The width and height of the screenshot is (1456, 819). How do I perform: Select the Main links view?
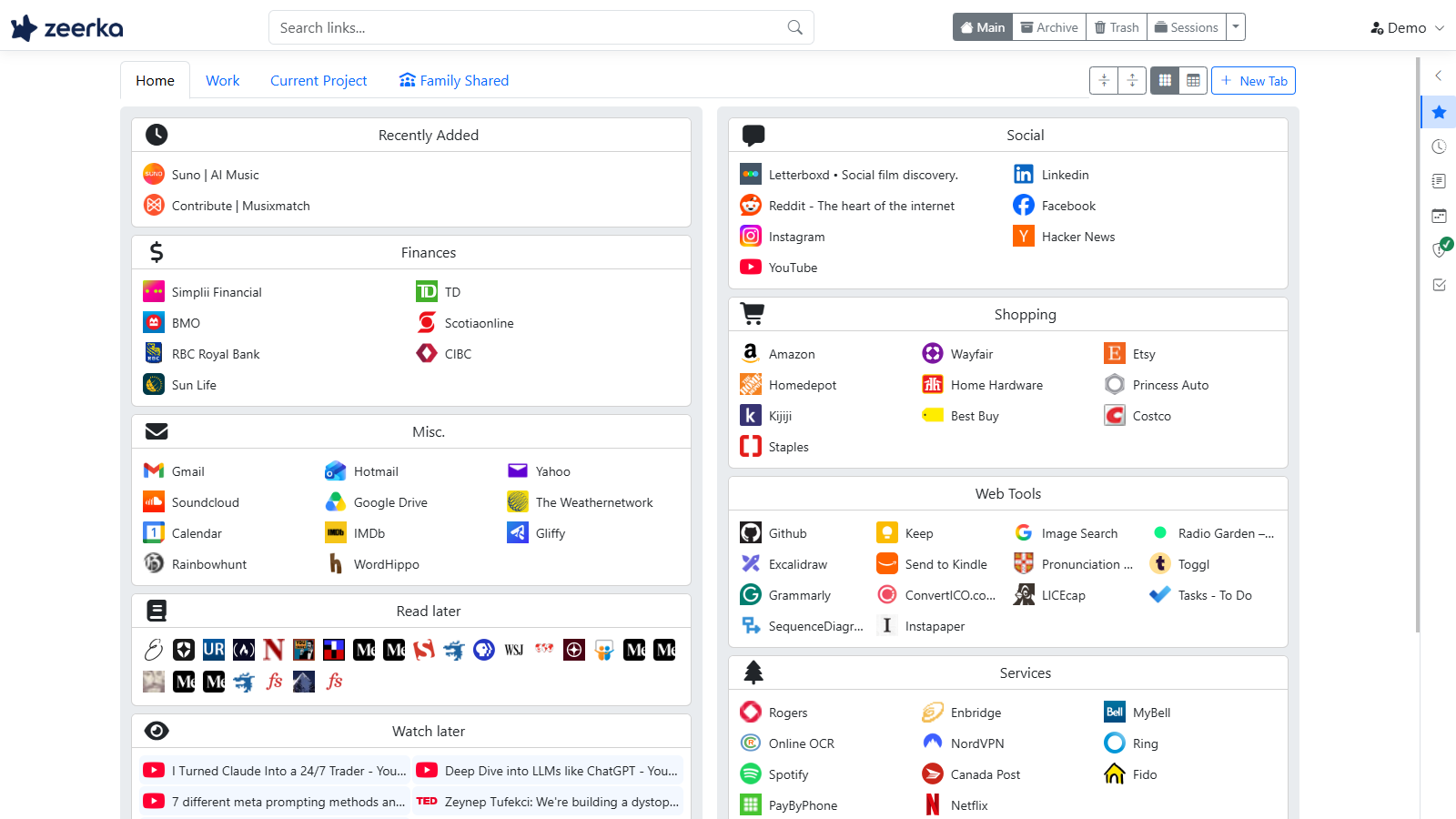point(983,27)
